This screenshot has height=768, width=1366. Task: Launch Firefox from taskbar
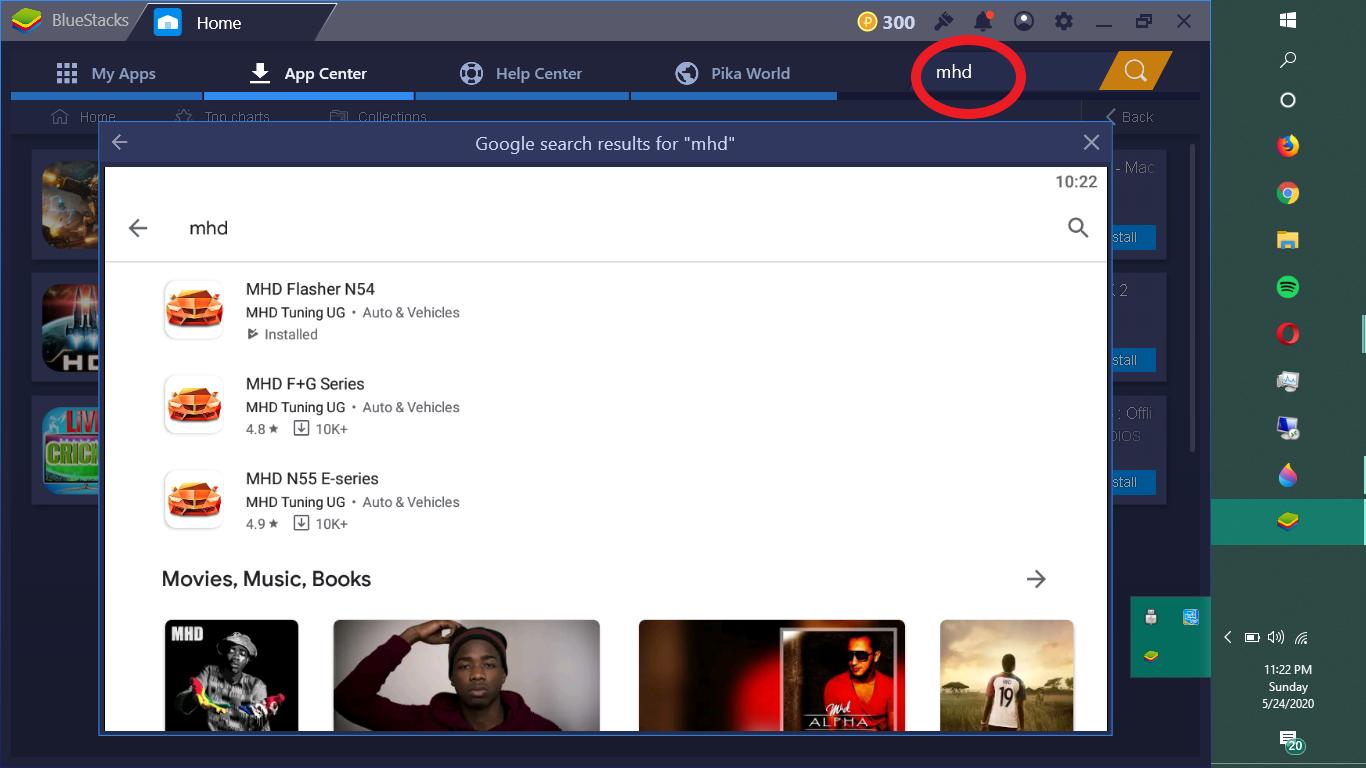[x=1288, y=146]
